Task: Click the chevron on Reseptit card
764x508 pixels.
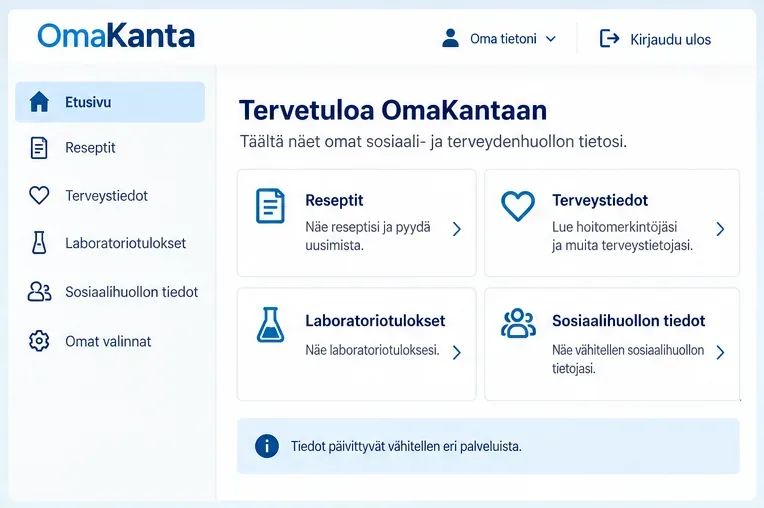Action: click(x=457, y=229)
